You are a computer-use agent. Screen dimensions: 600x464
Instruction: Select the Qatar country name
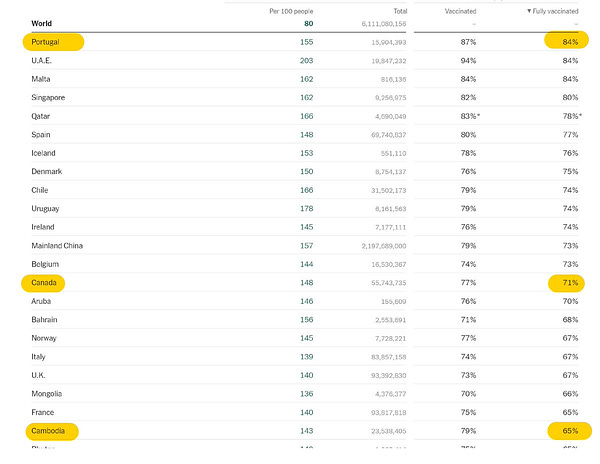(x=41, y=116)
